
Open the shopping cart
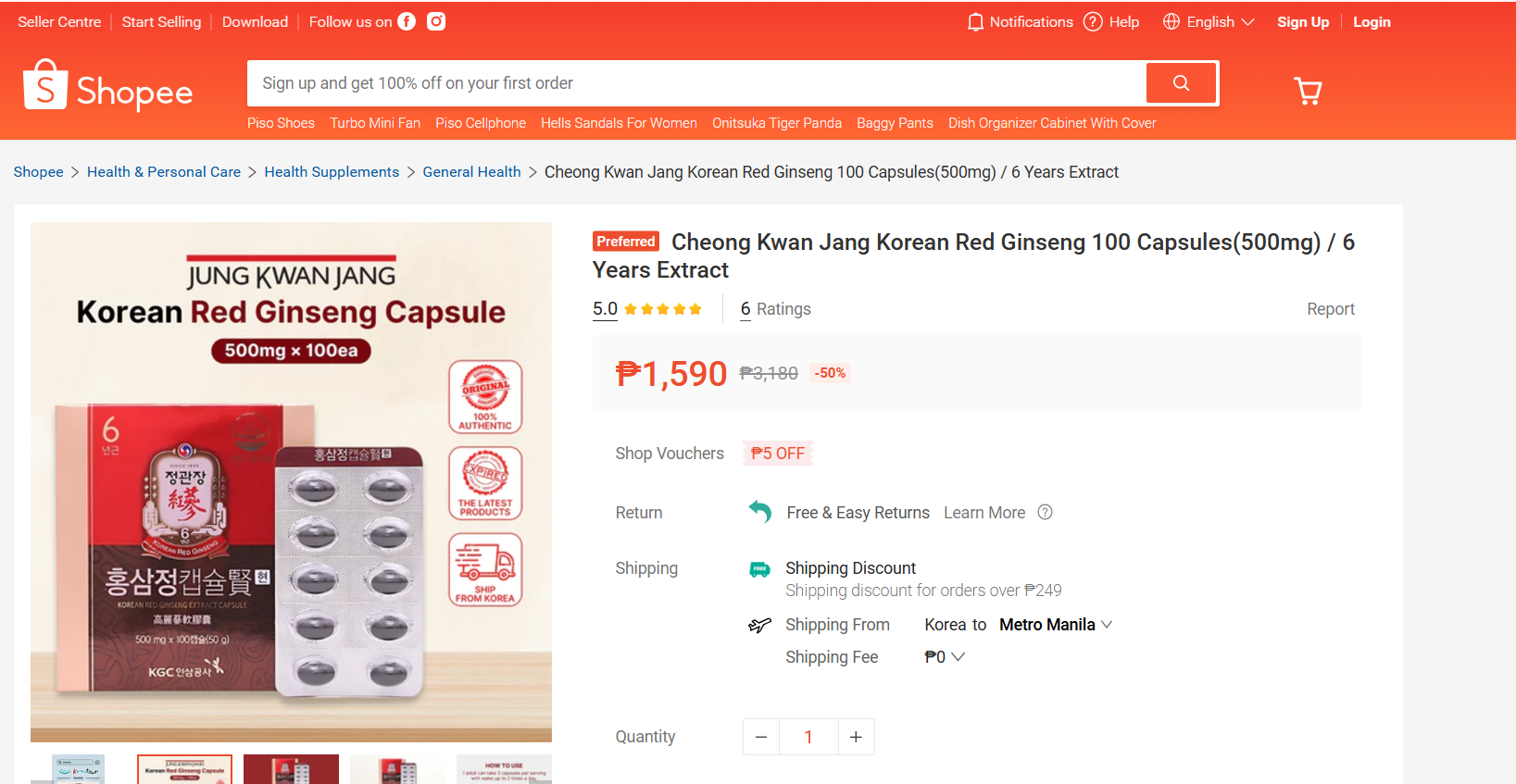point(1308,90)
